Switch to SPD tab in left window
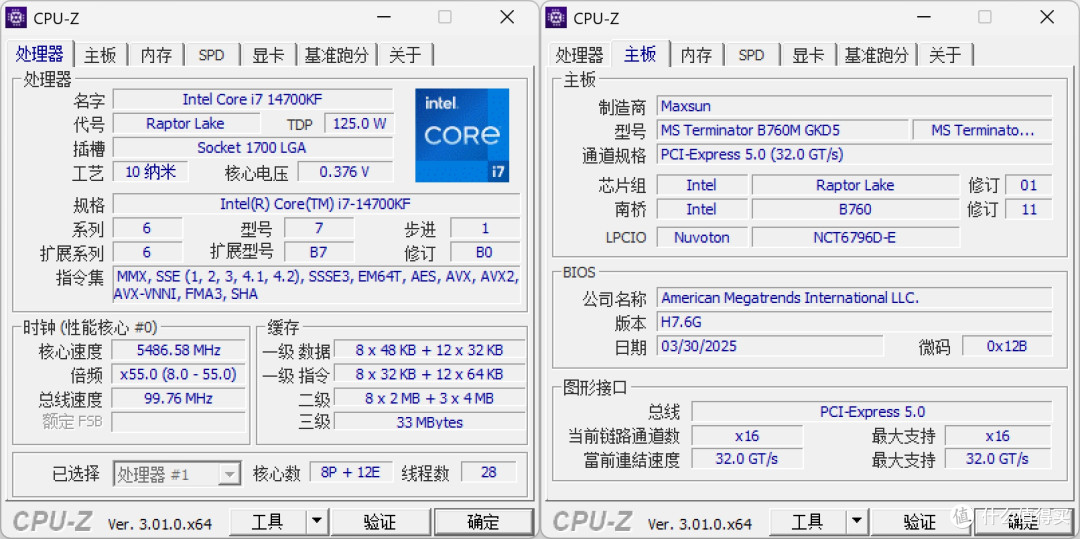Viewport: 1080px width, 539px height. (211, 55)
